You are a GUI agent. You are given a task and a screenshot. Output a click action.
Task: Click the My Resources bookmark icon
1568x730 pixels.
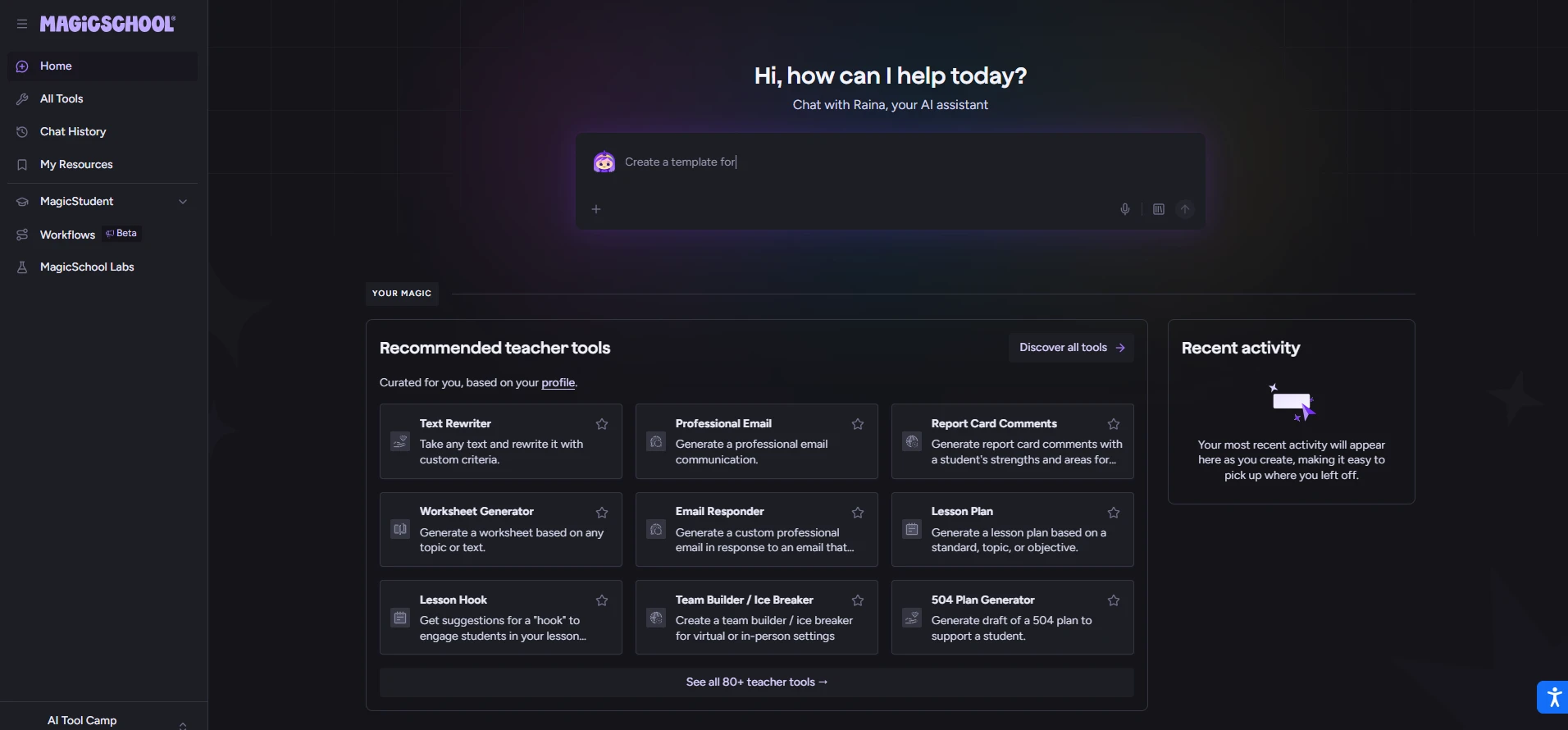point(22,165)
